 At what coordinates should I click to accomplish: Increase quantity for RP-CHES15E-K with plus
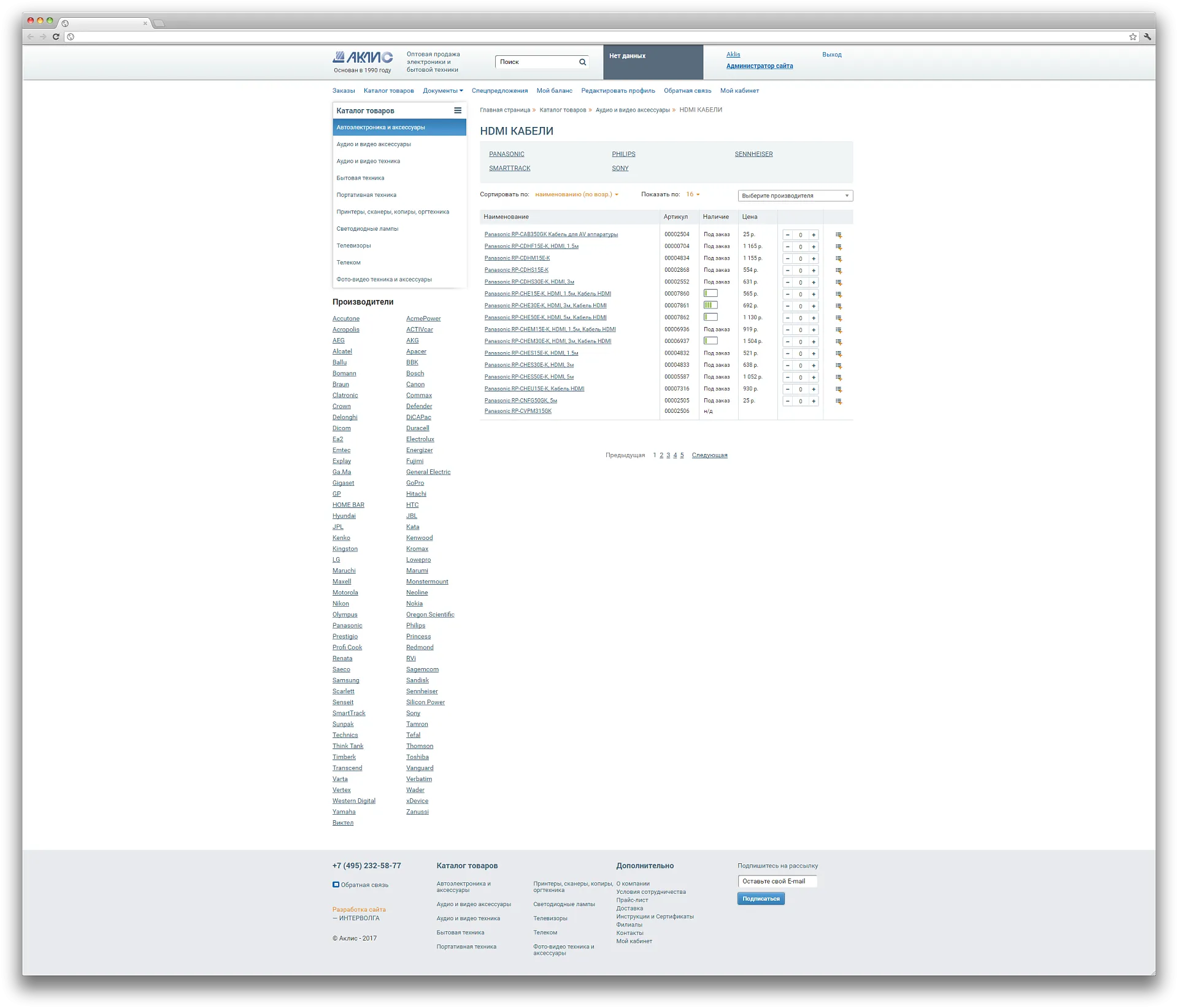coord(814,353)
